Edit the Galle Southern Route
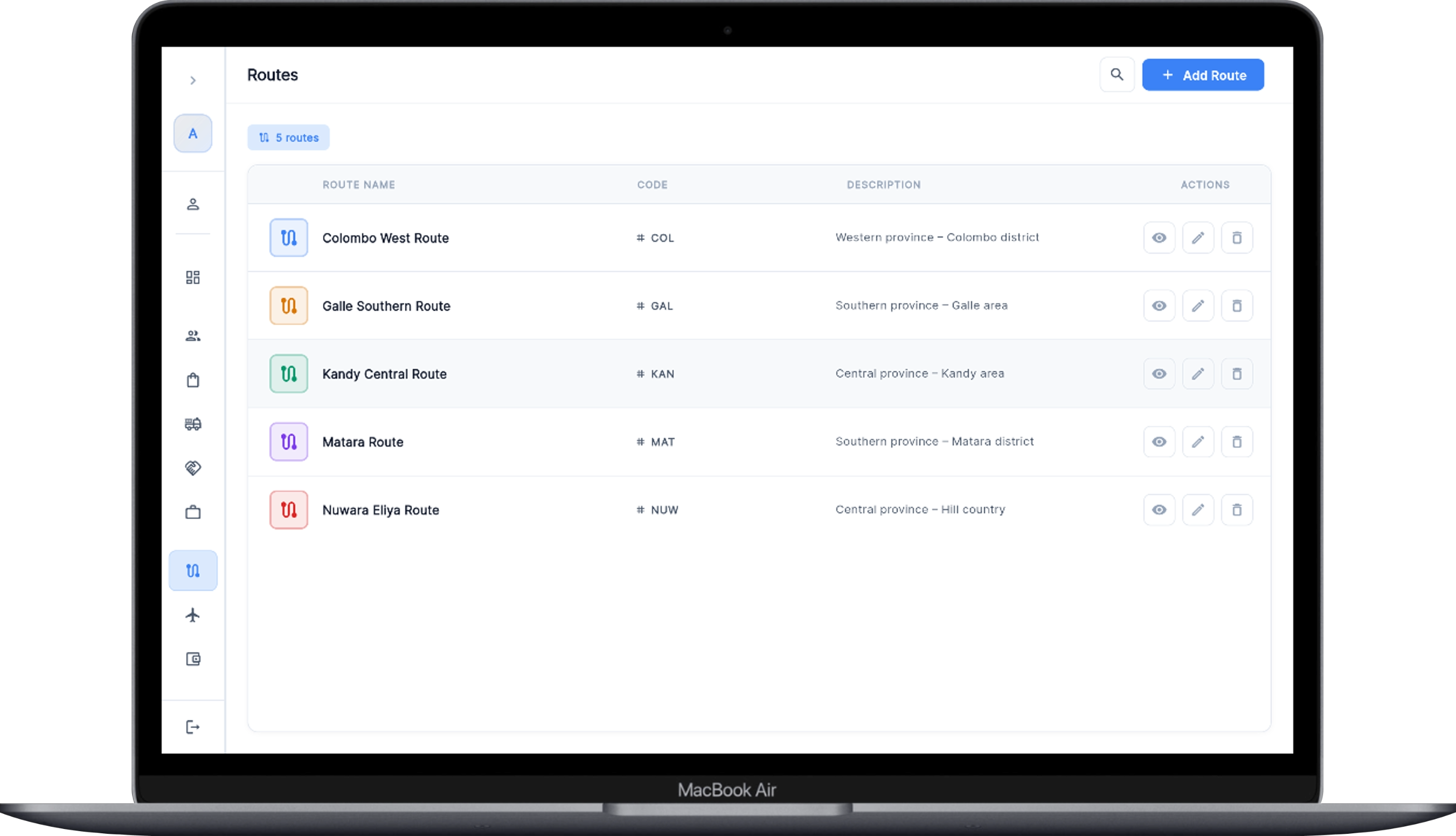The image size is (1456, 836). click(x=1198, y=306)
